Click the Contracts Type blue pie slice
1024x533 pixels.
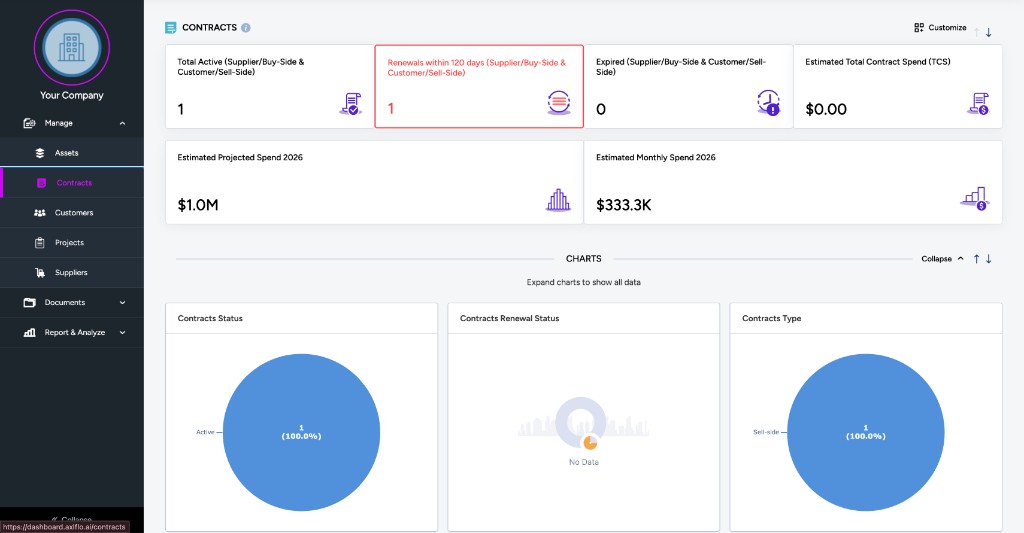[865, 432]
